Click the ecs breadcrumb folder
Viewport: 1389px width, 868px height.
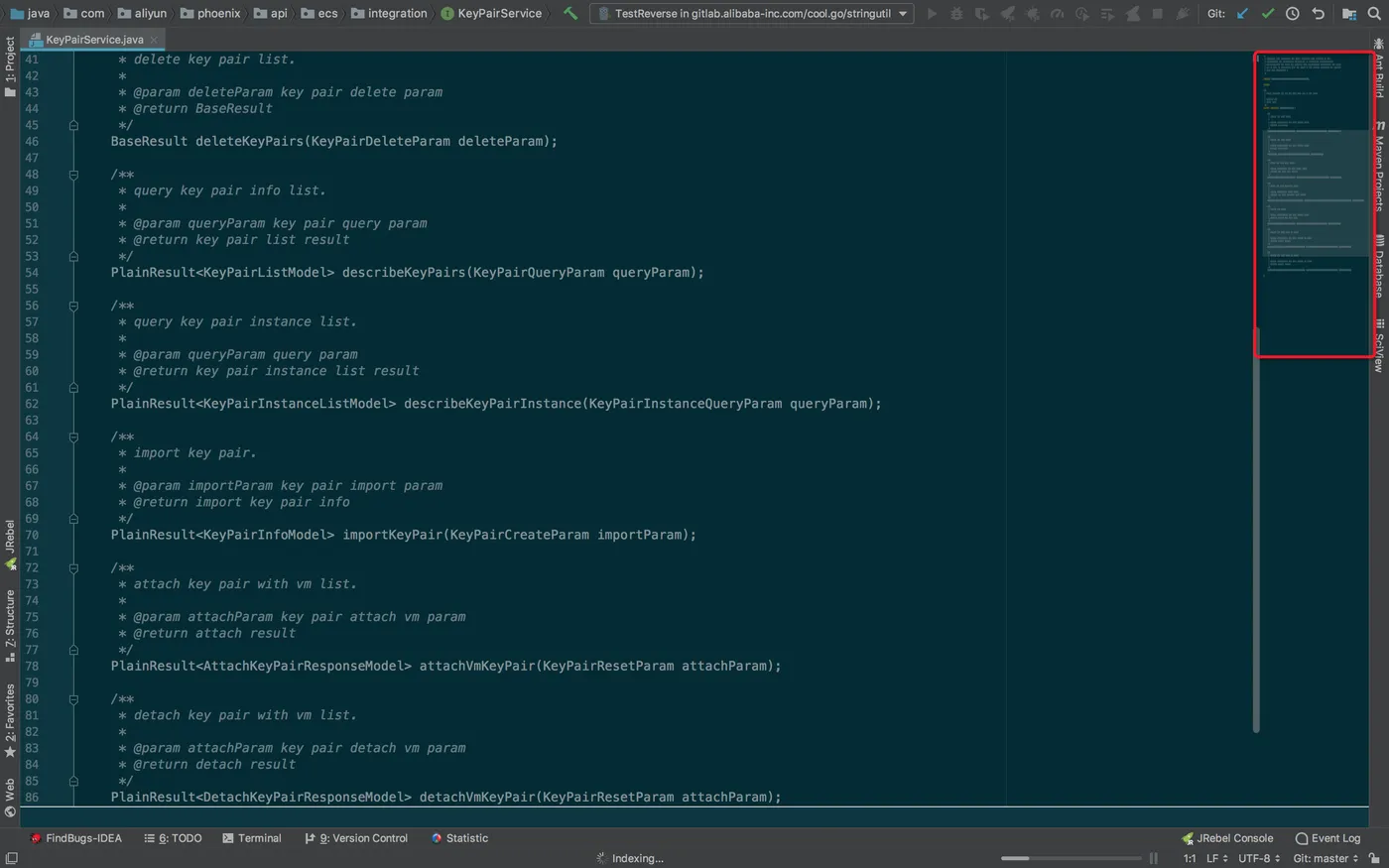[x=319, y=14]
